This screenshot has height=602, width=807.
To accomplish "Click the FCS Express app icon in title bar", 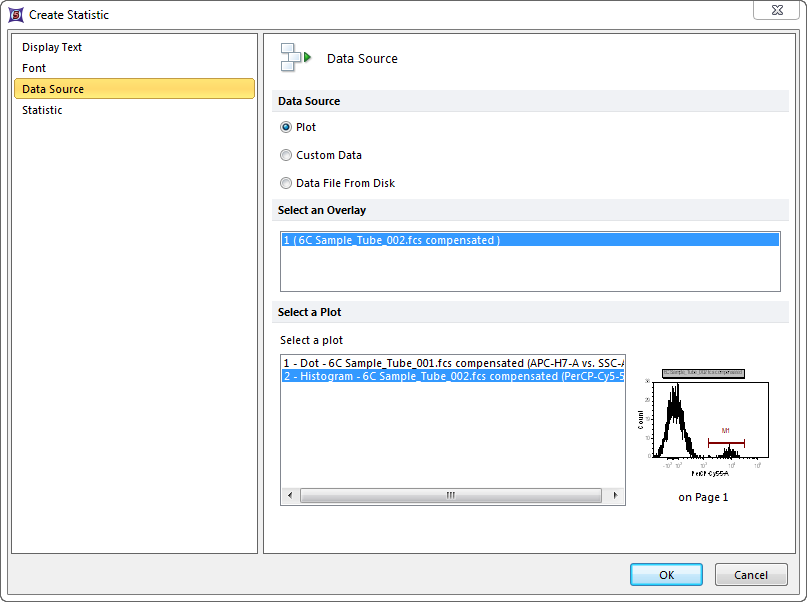I will (15, 15).
